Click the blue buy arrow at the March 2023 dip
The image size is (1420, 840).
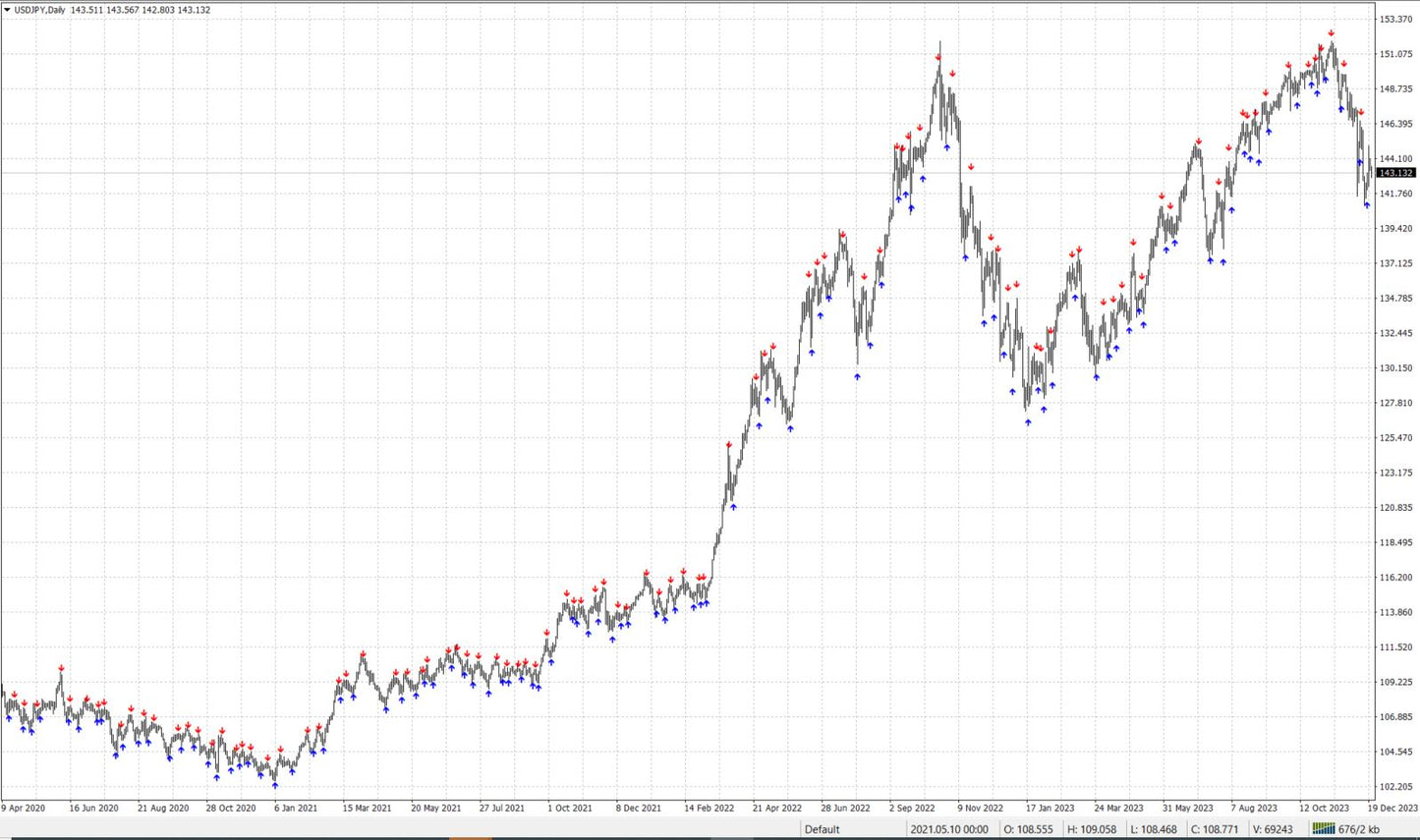point(1098,375)
